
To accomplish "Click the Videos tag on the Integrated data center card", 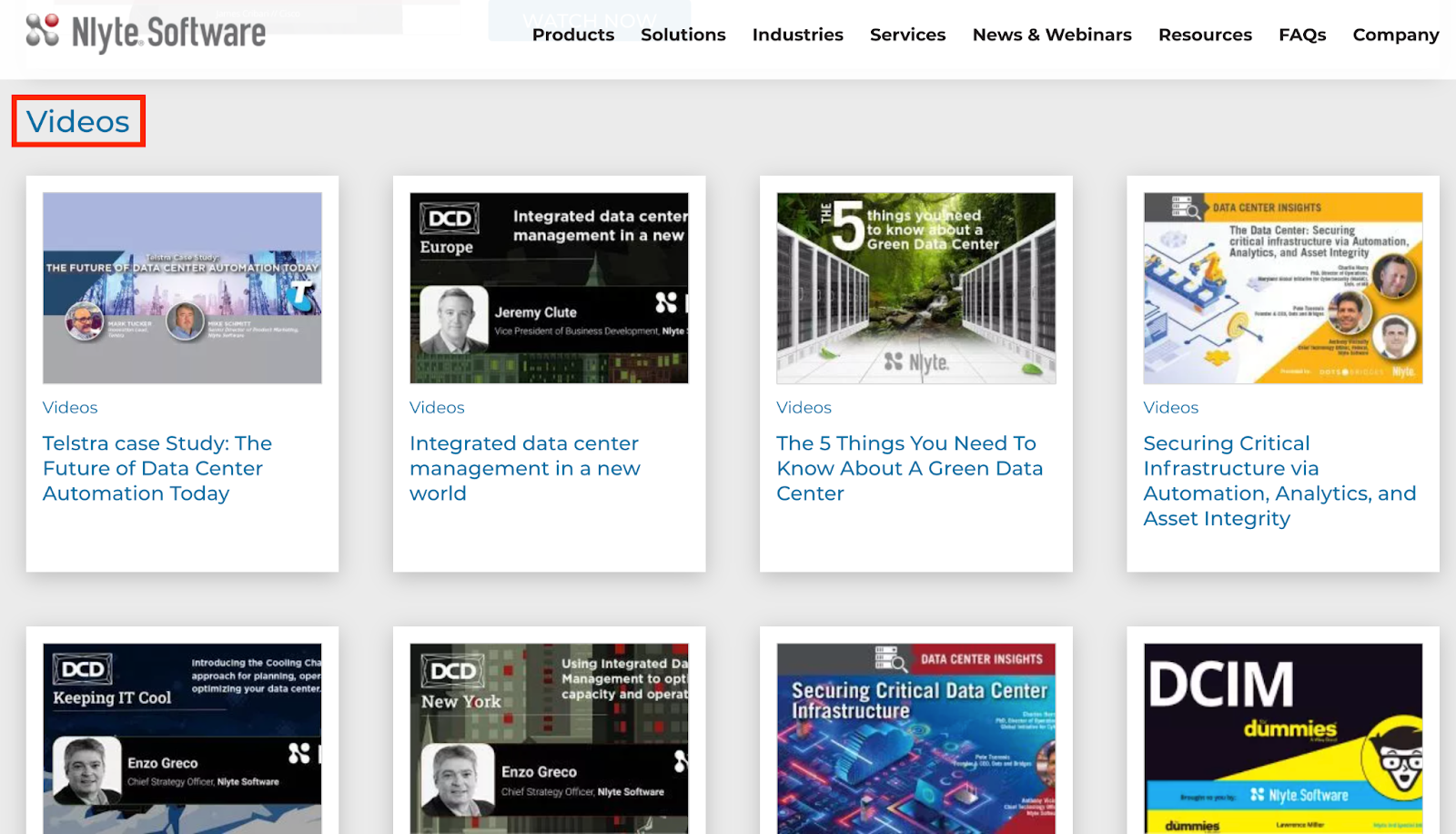I will pos(437,408).
